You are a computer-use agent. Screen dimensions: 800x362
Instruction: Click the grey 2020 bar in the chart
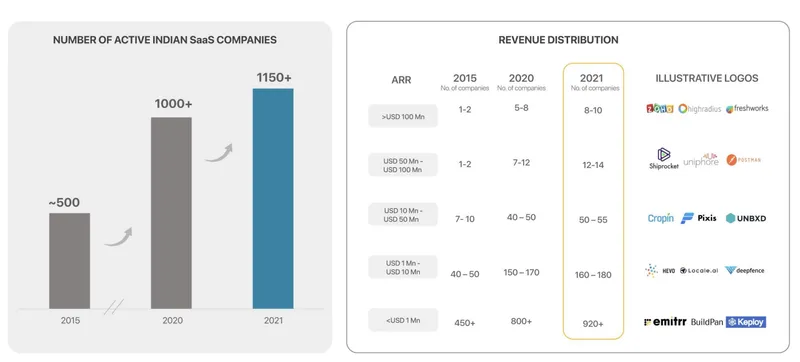pos(171,213)
